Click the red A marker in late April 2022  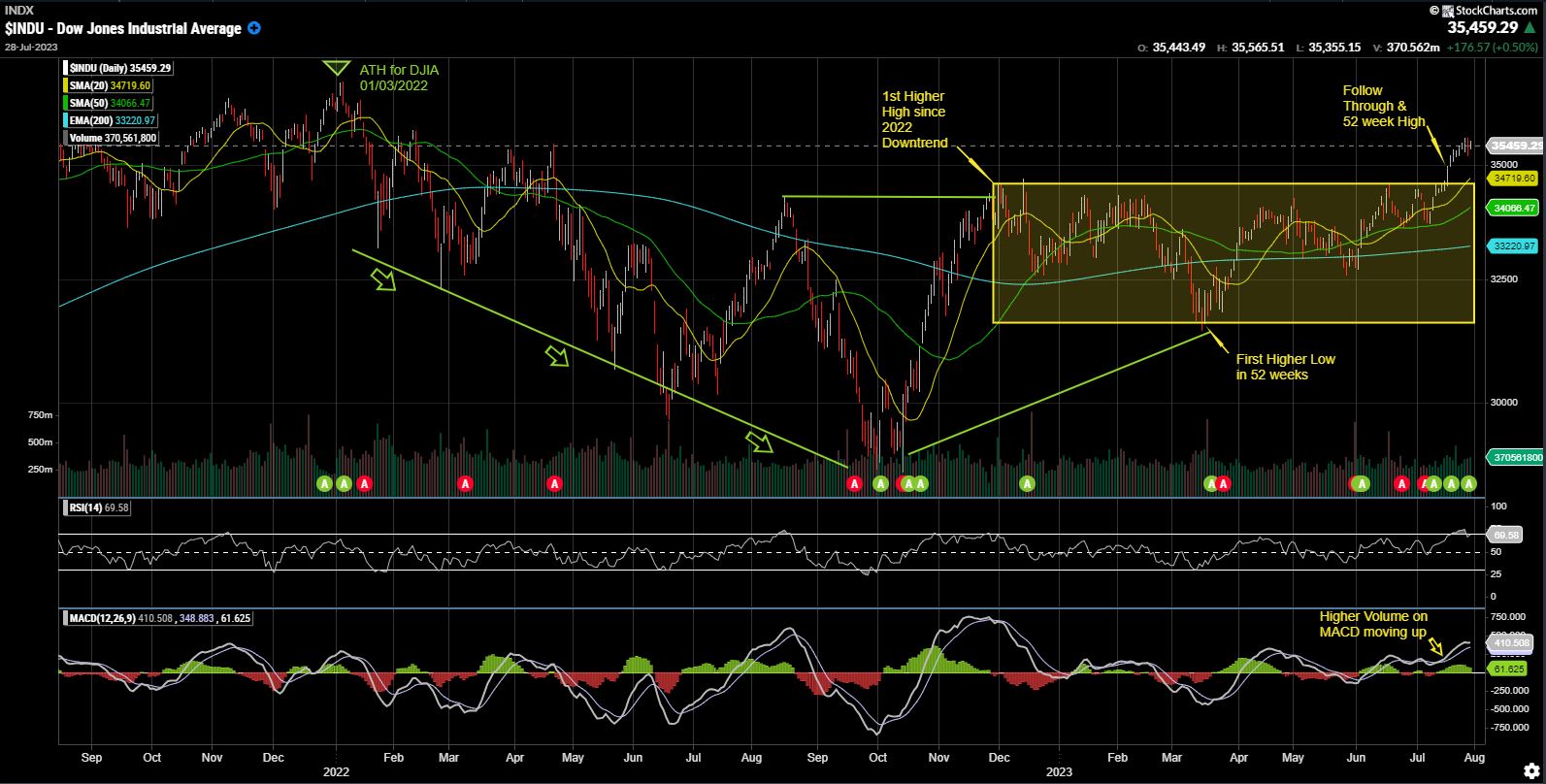coord(554,483)
